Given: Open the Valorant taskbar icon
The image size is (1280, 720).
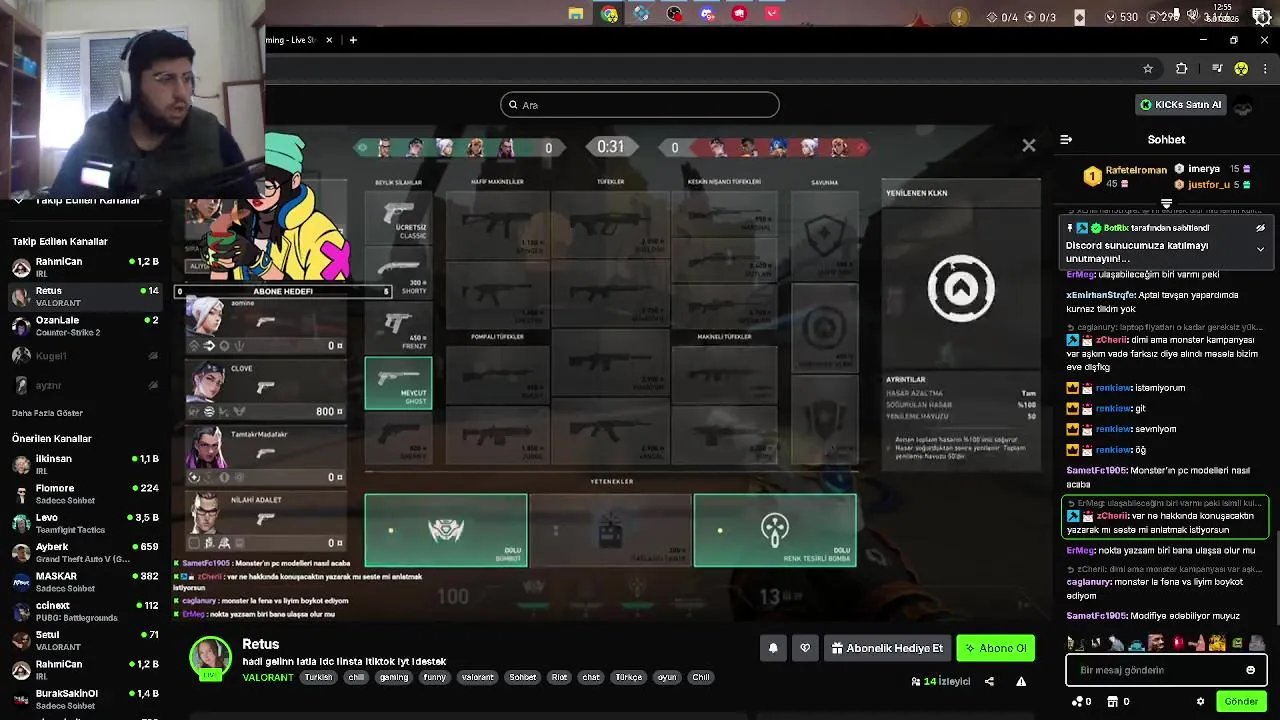Looking at the screenshot, I should (x=772, y=14).
